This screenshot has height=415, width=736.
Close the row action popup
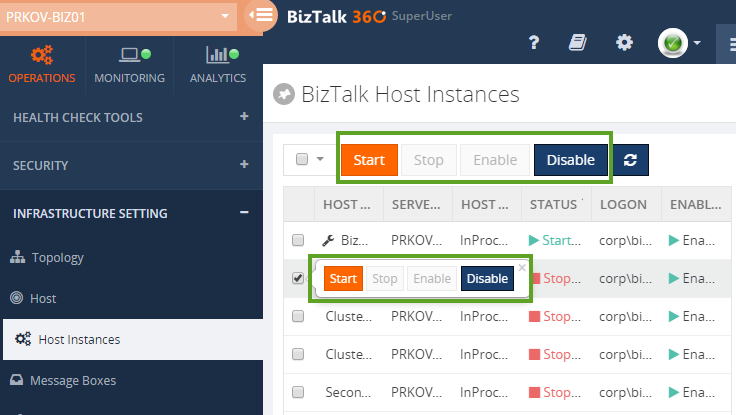[x=522, y=268]
